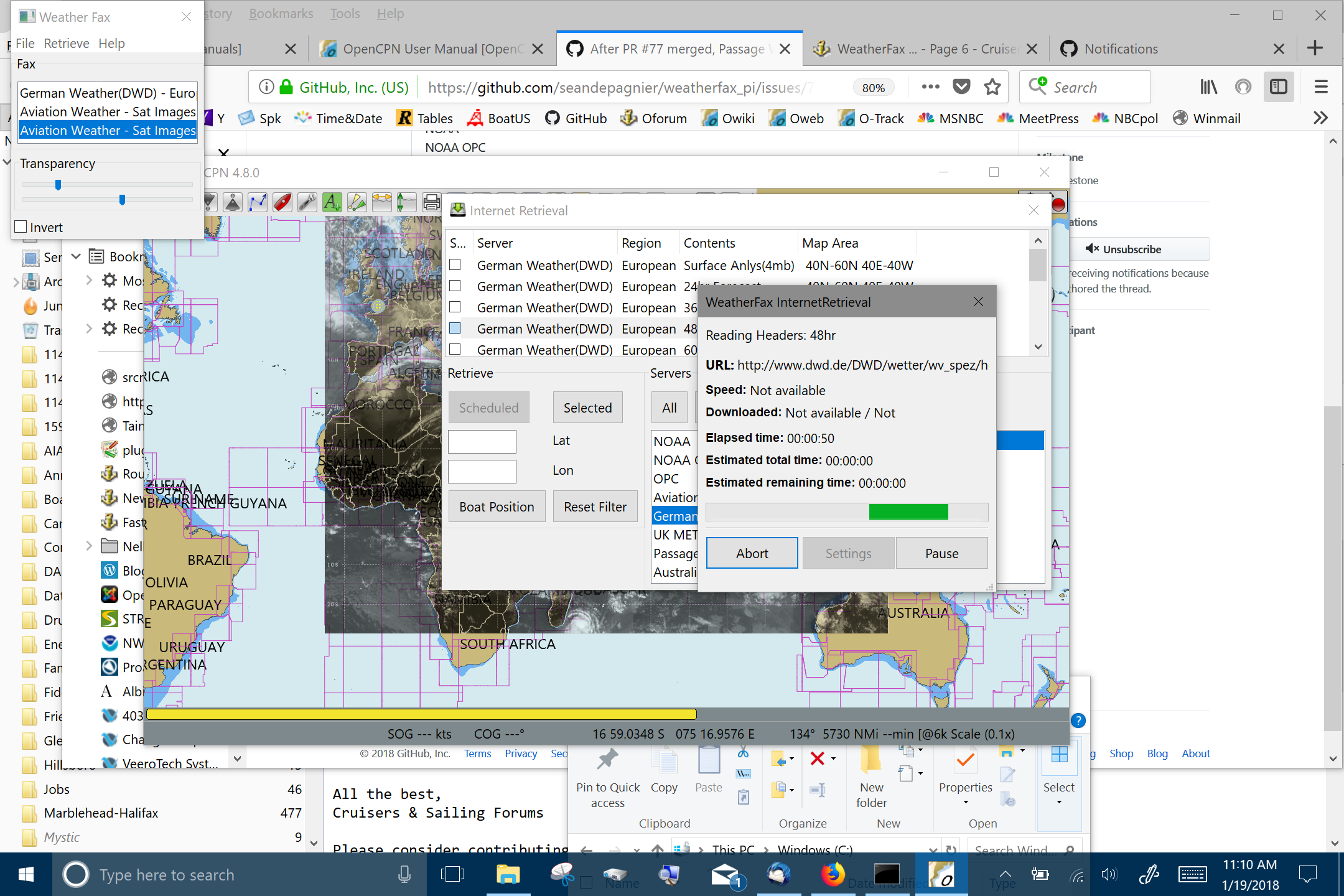
Task: Click red record button at OpenCPN toolbar end
Action: click(1058, 205)
